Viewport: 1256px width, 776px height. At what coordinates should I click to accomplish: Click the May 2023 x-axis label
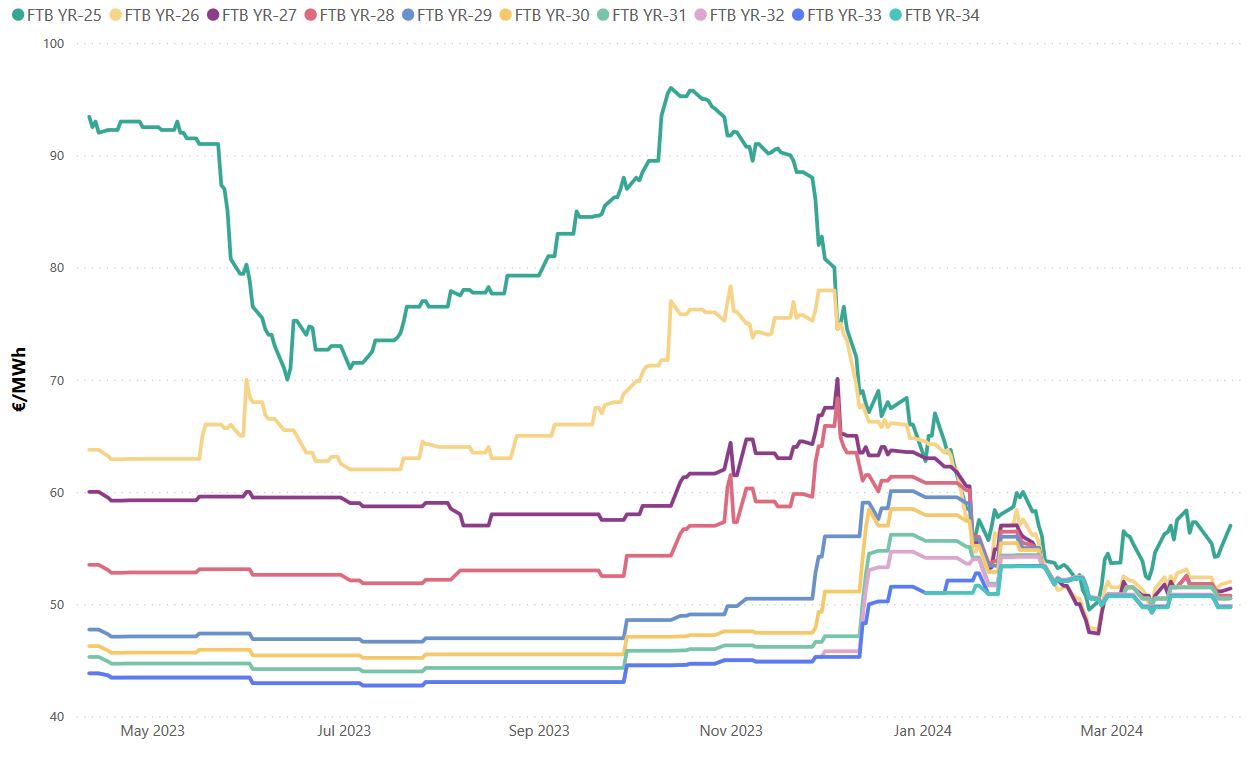click(x=152, y=731)
